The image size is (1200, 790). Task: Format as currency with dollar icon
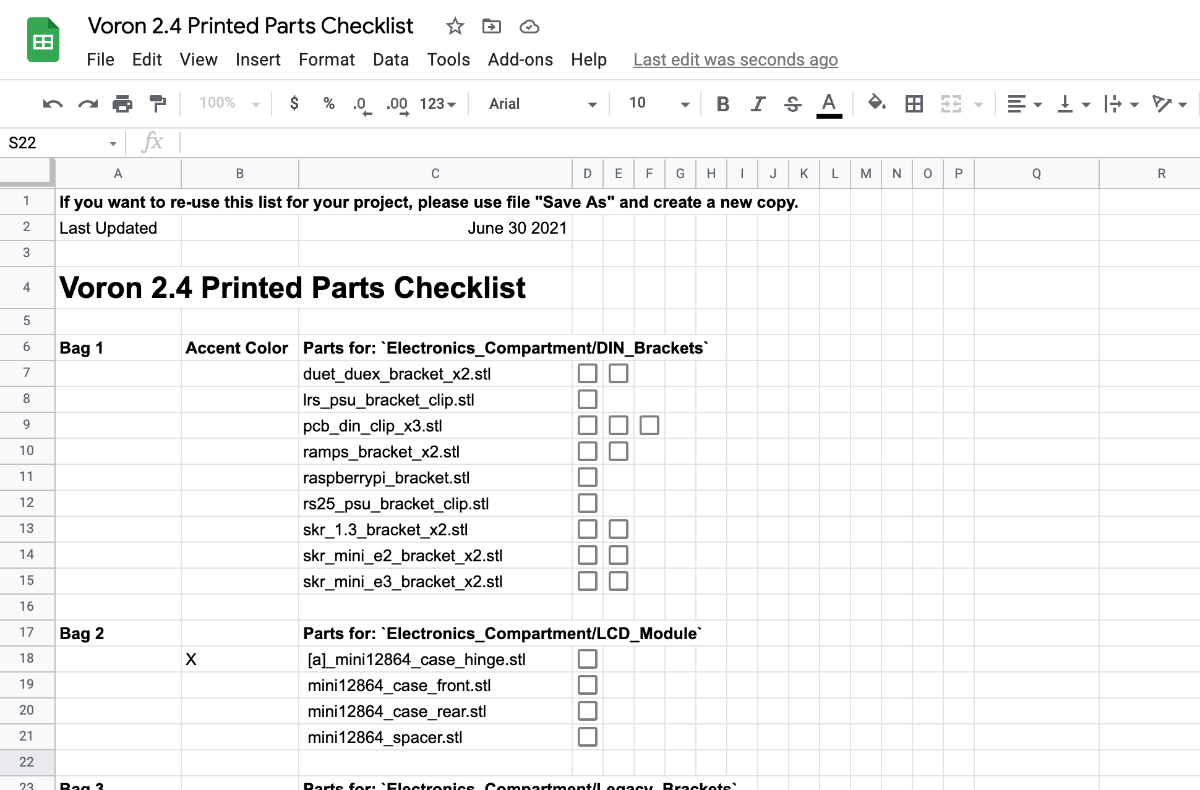pos(294,103)
